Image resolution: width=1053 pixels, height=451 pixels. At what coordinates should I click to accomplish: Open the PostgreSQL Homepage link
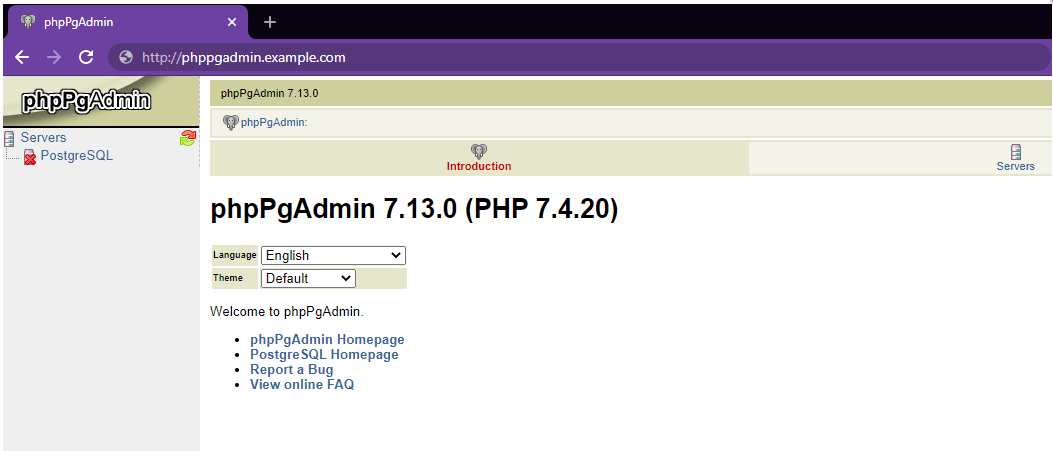tap(324, 355)
